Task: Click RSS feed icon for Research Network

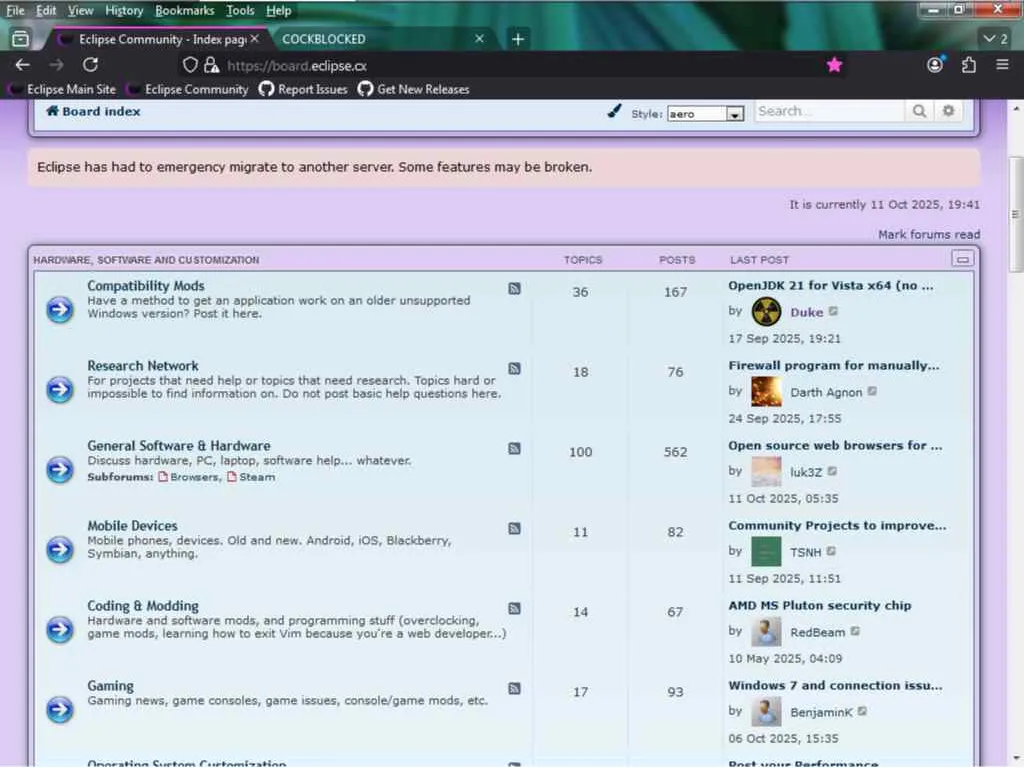Action: (x=515, y=368)
